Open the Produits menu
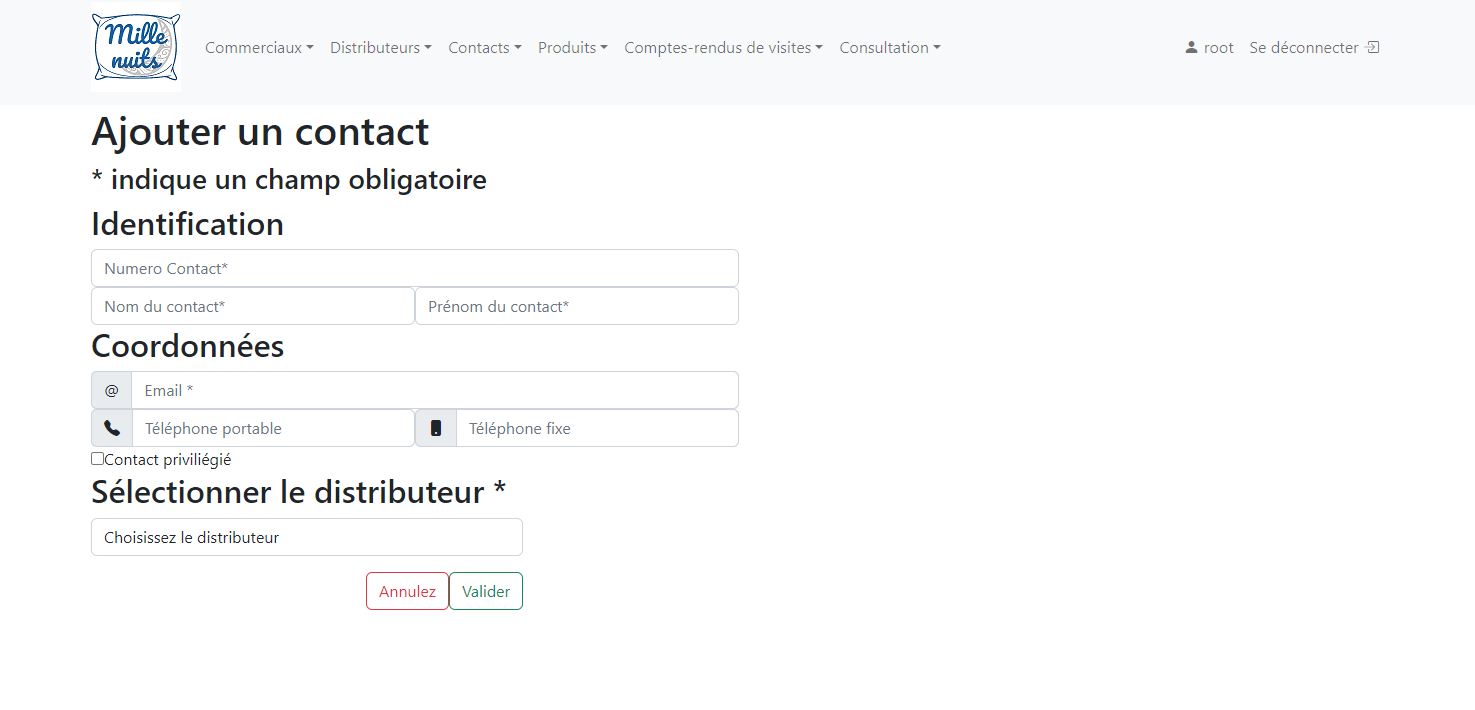Image resolution: width=1475 pixels, height=710 pixels. 572,48
